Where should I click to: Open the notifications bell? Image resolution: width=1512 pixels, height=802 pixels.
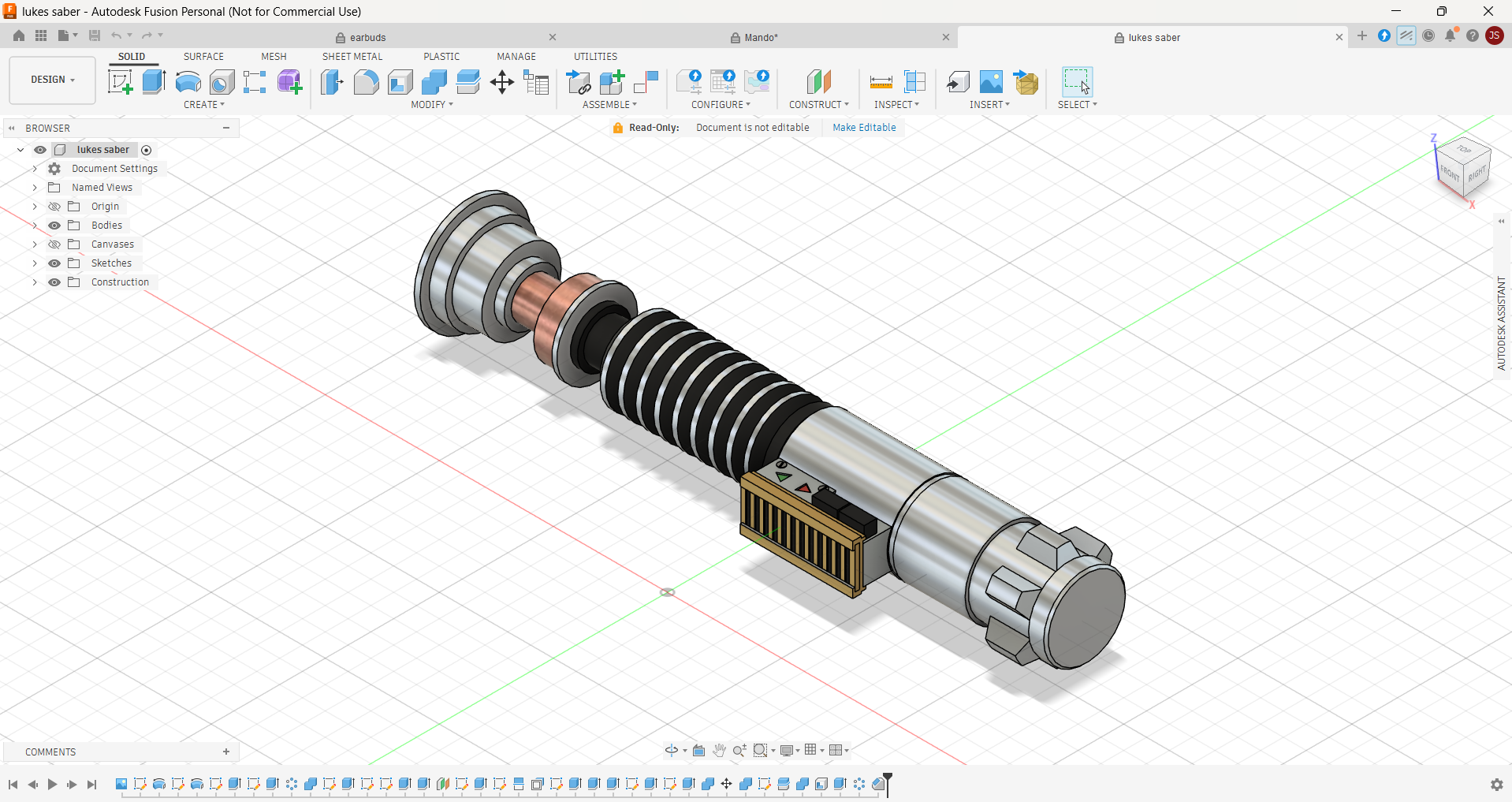1451,35
